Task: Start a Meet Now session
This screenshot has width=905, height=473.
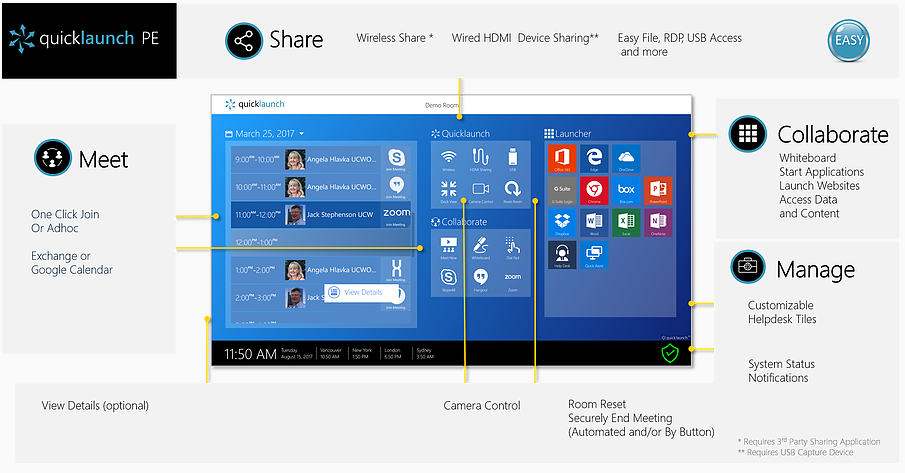Action: pos(448,247)
